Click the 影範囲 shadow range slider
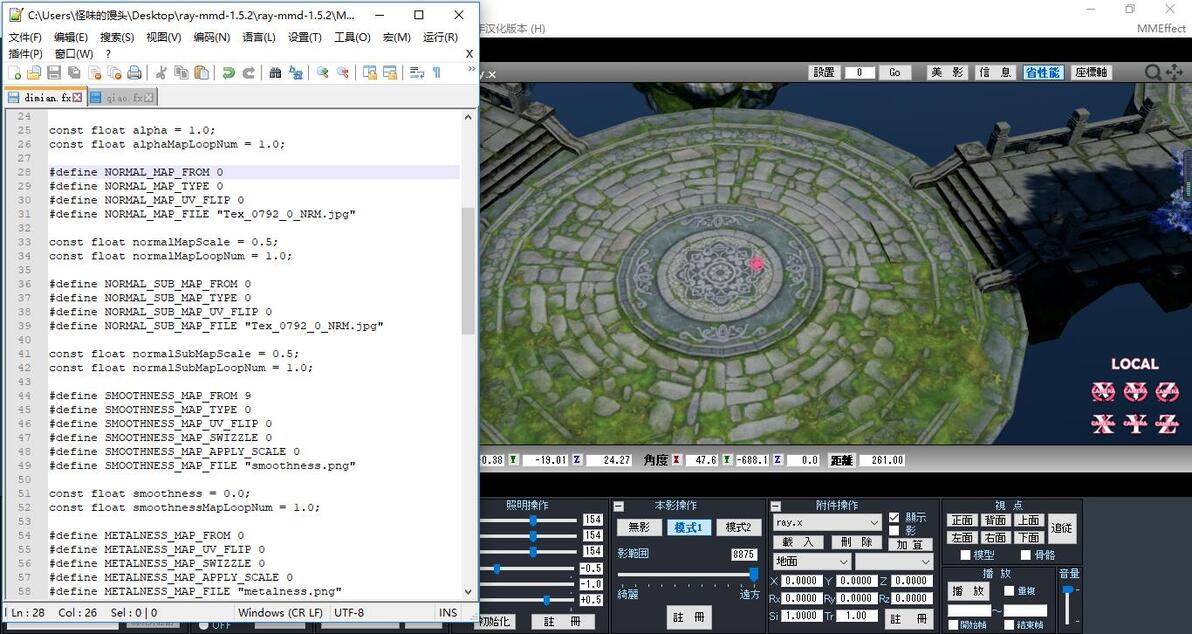Viewport: 1192px width, 634px height. point(688,574)
